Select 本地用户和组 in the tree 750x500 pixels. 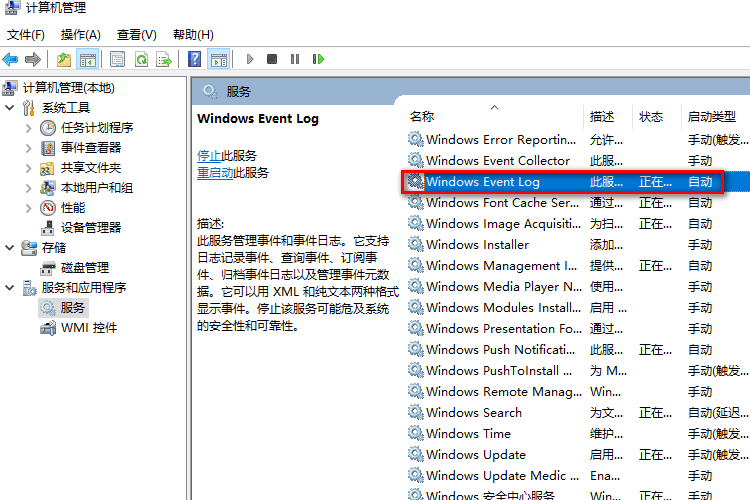pos(97,188)
